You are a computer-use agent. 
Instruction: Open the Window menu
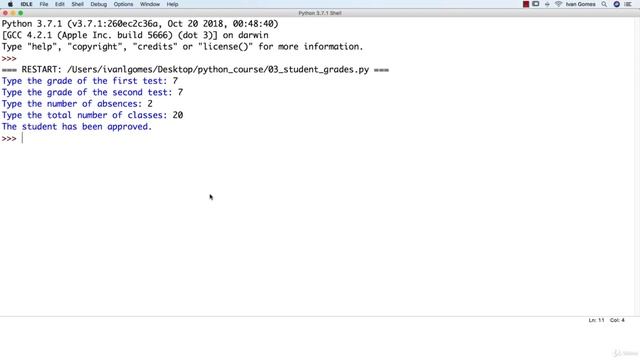coord(150,4)
